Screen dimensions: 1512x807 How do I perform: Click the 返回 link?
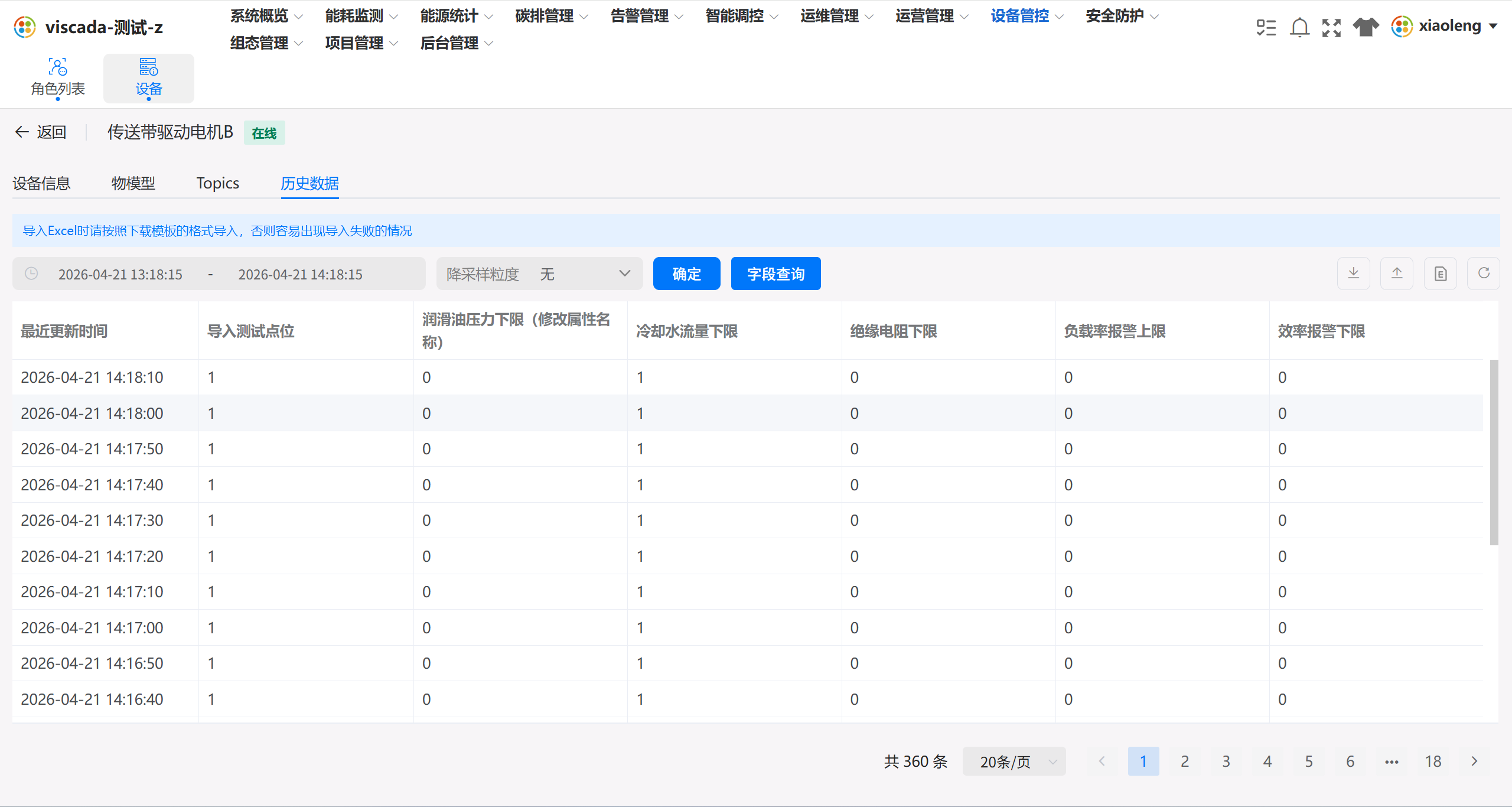coord(51,132)
